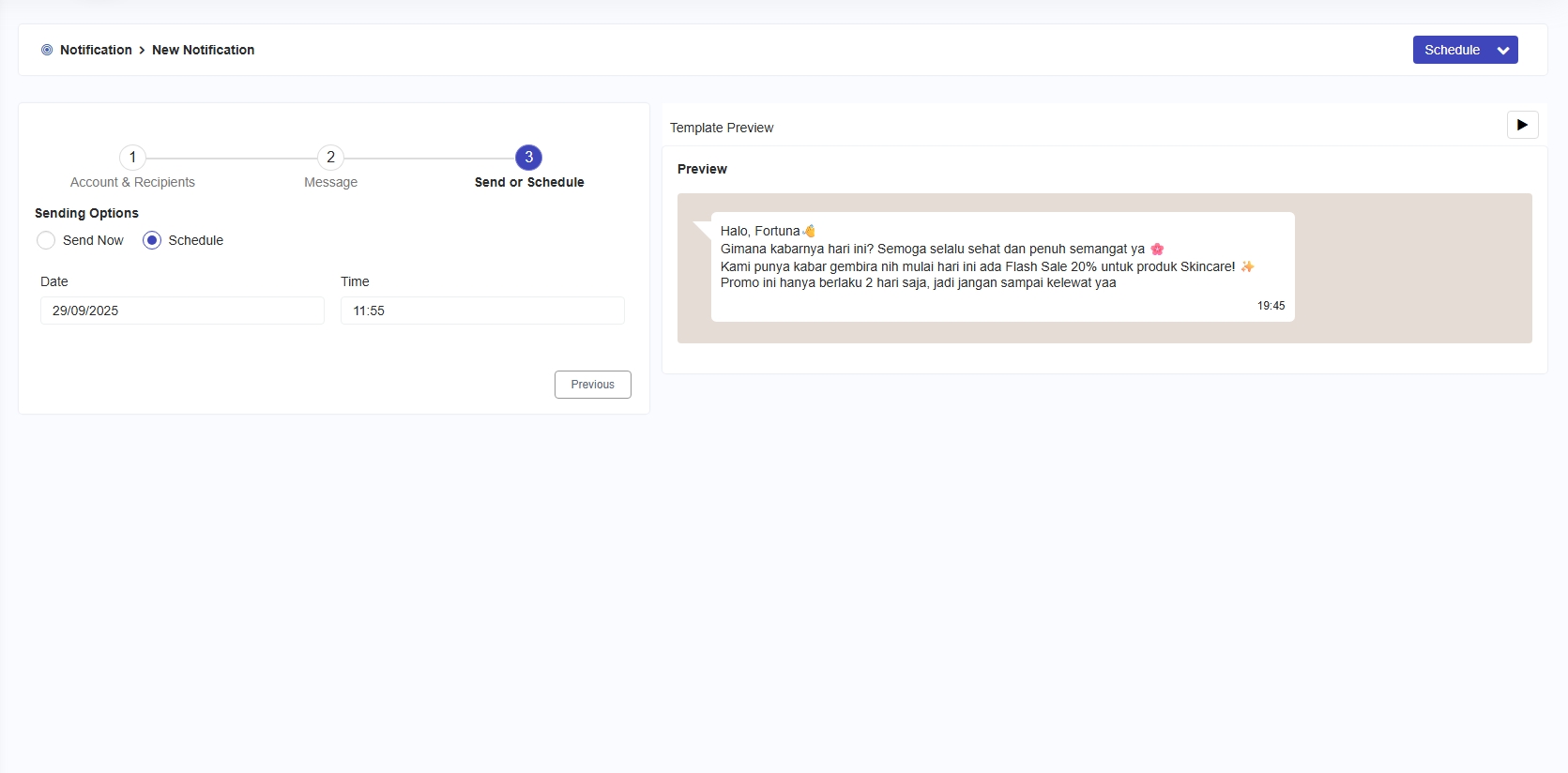The height and width of the screenshot is (773, 1568).
Task: Open the Schedule button's dropdown arrow
Action: point(1503,51)
